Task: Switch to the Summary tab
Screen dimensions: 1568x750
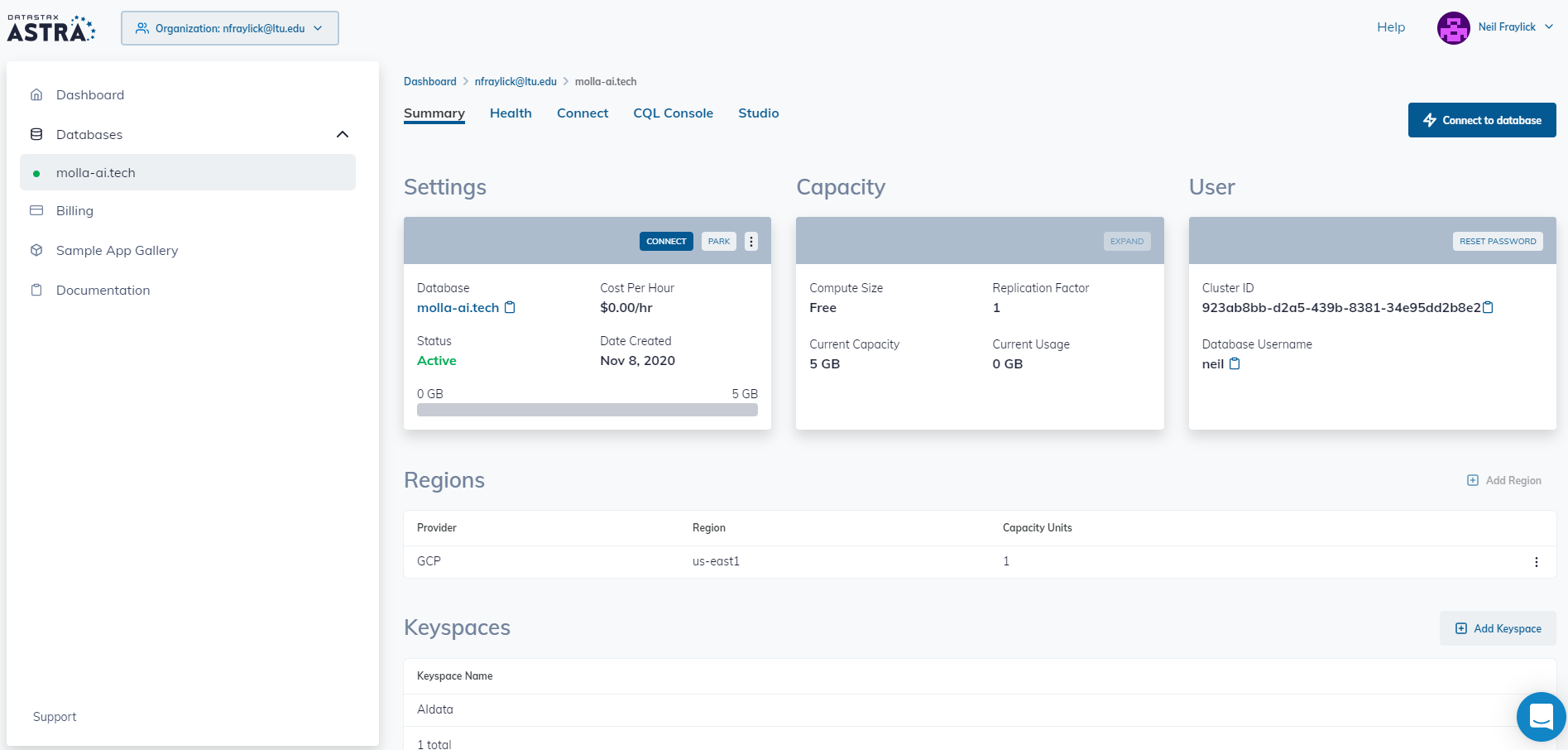Action: pyautogui.click(x=434, y=113)
